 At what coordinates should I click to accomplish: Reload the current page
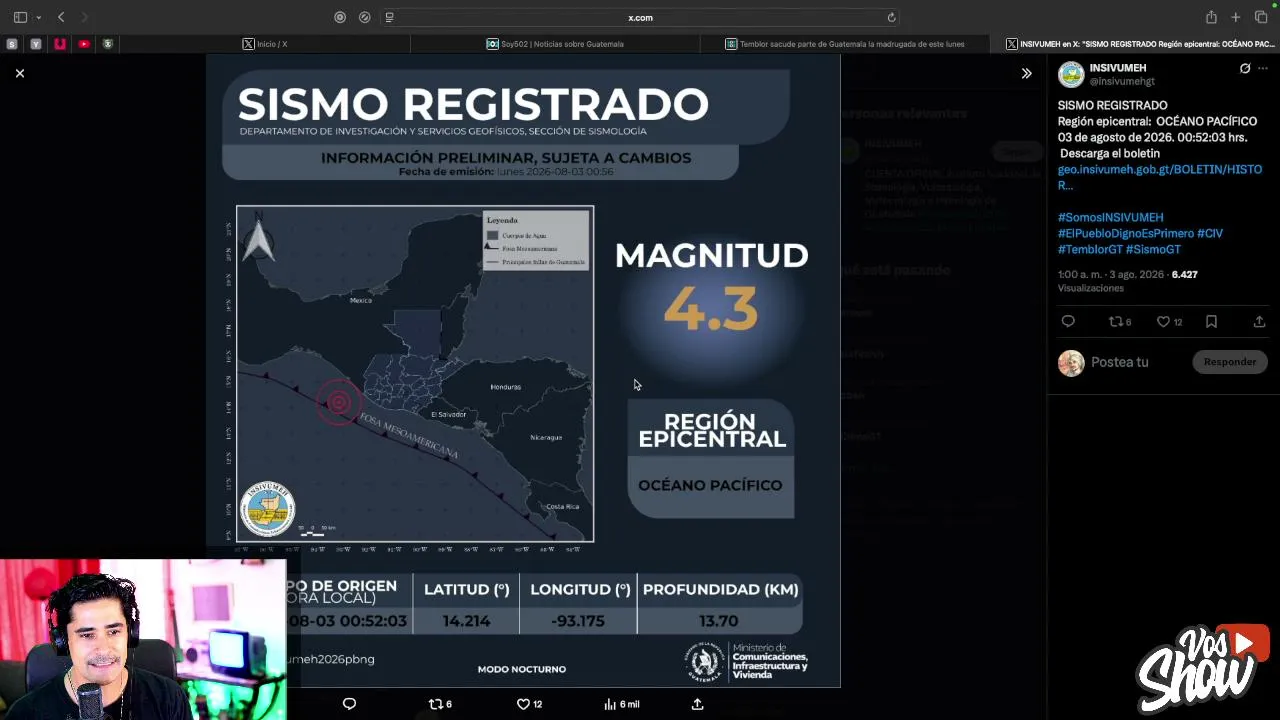tap(891, 17)
